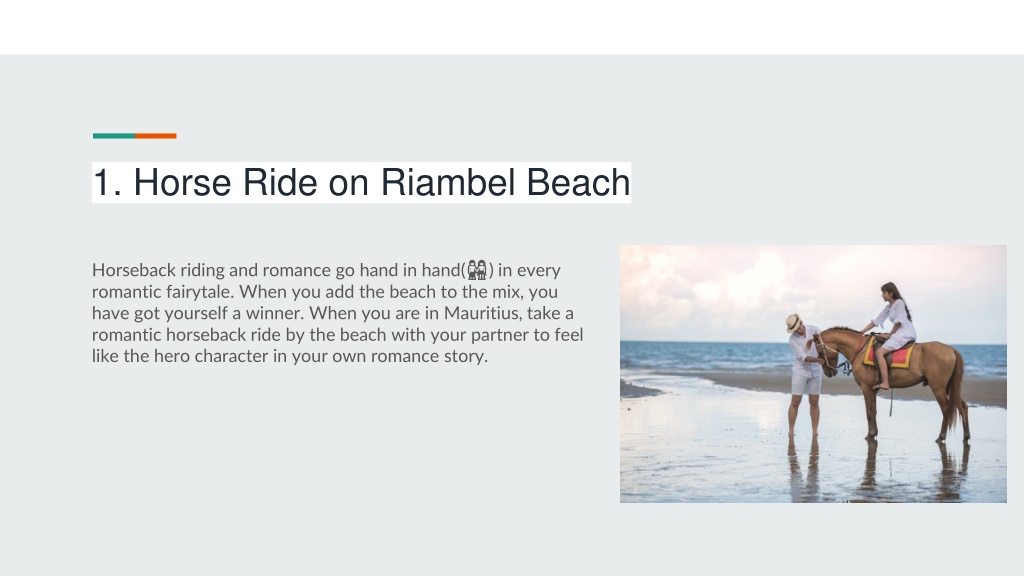This screenshot has height=576, width=1024.
Task: Click the numeral '1.' in the title
Action: point(108,182)
